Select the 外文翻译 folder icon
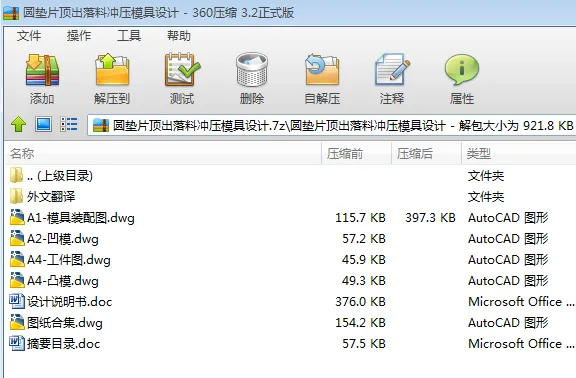 pyautogui.click(x=16, y=196)
